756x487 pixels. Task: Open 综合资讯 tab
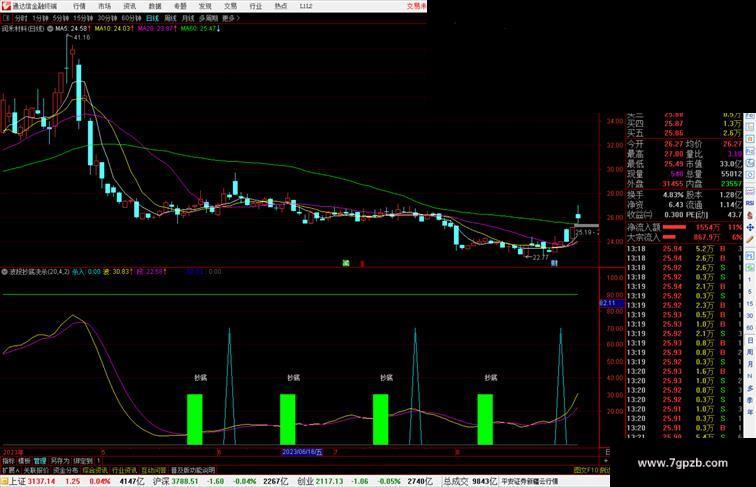coord(95,470)
